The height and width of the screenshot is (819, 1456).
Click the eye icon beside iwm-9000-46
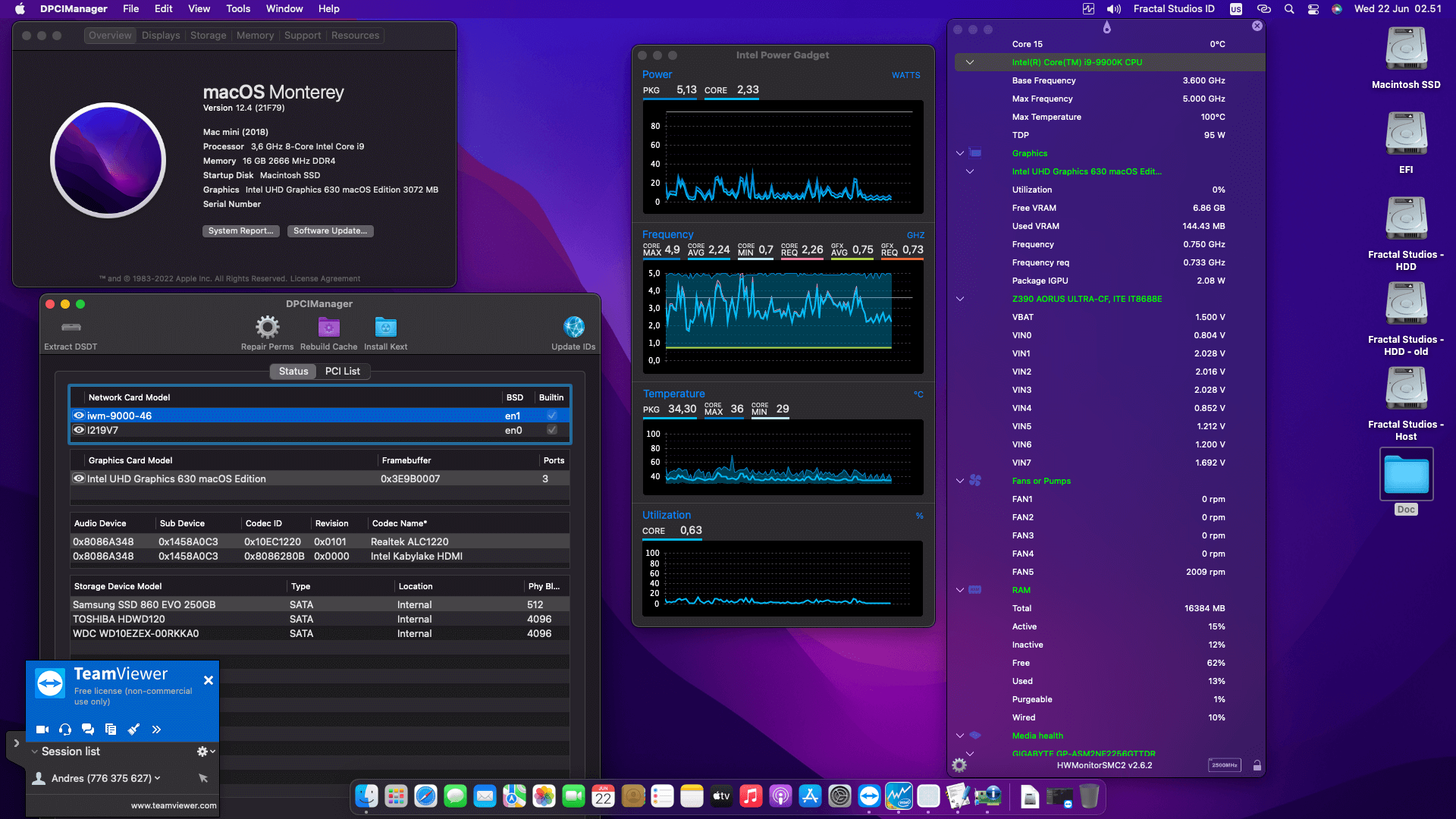pyautogui.click(x=78, y=416)
